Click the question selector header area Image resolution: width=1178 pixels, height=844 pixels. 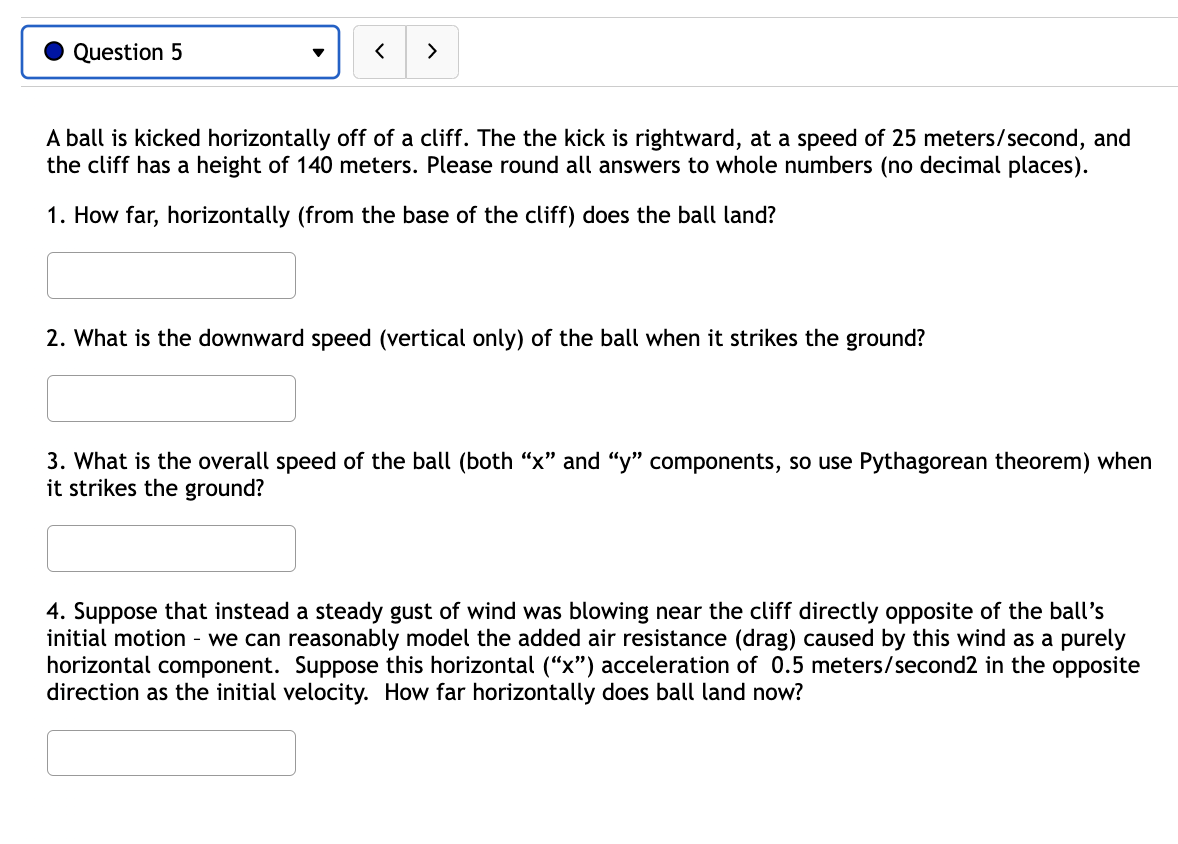tap(180, 51)
